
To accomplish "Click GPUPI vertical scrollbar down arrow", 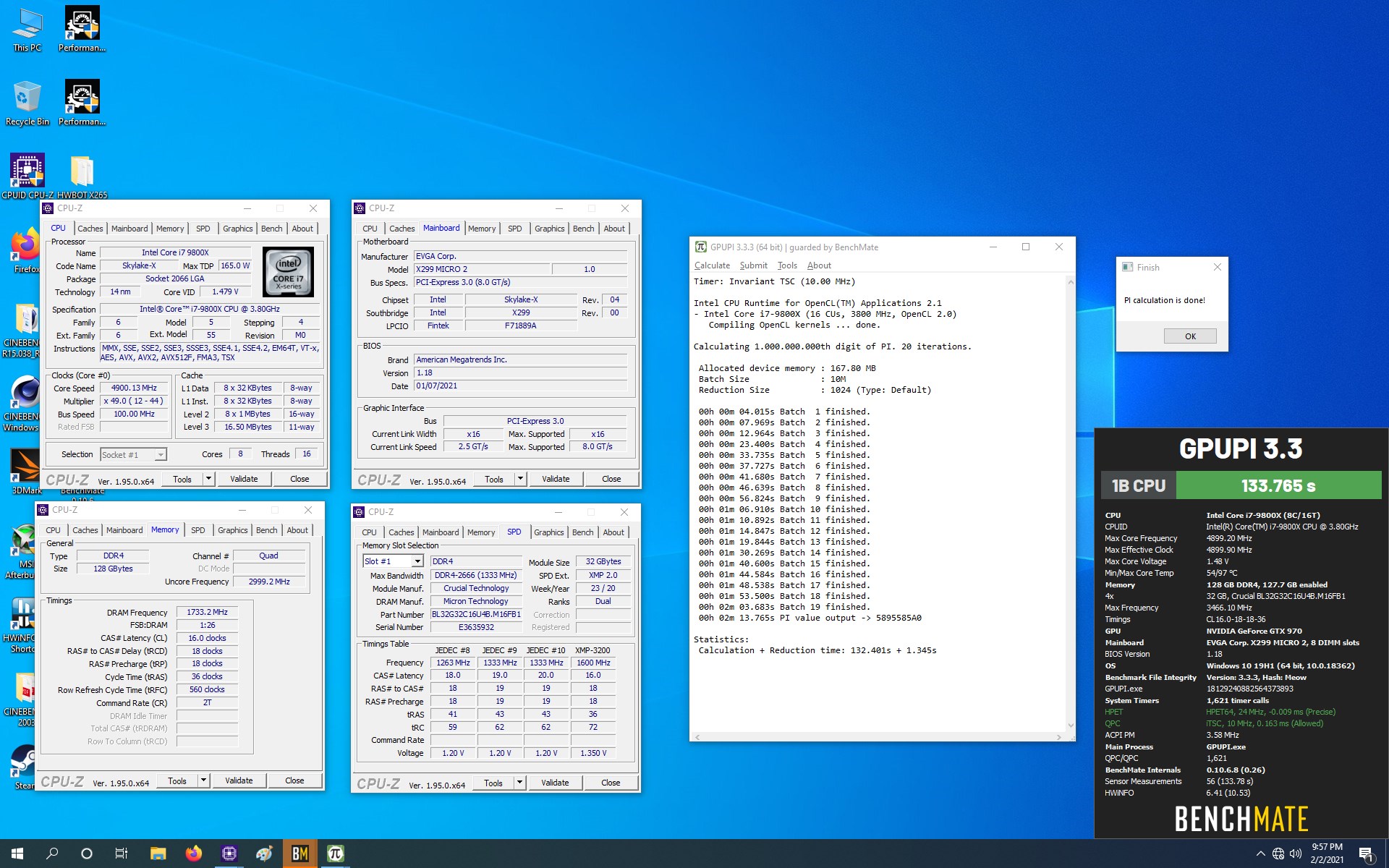I will [1071, 726].
